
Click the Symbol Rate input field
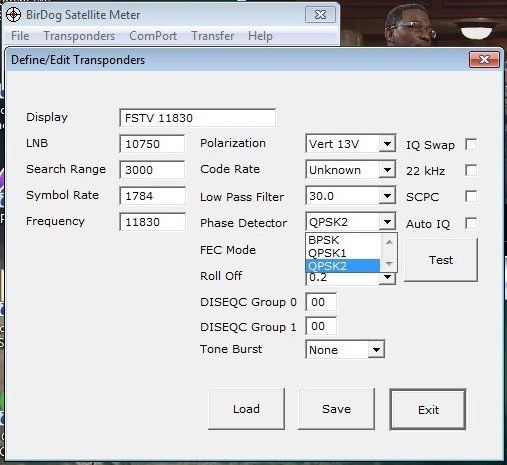pyautogui.click(x=152, y=196)
